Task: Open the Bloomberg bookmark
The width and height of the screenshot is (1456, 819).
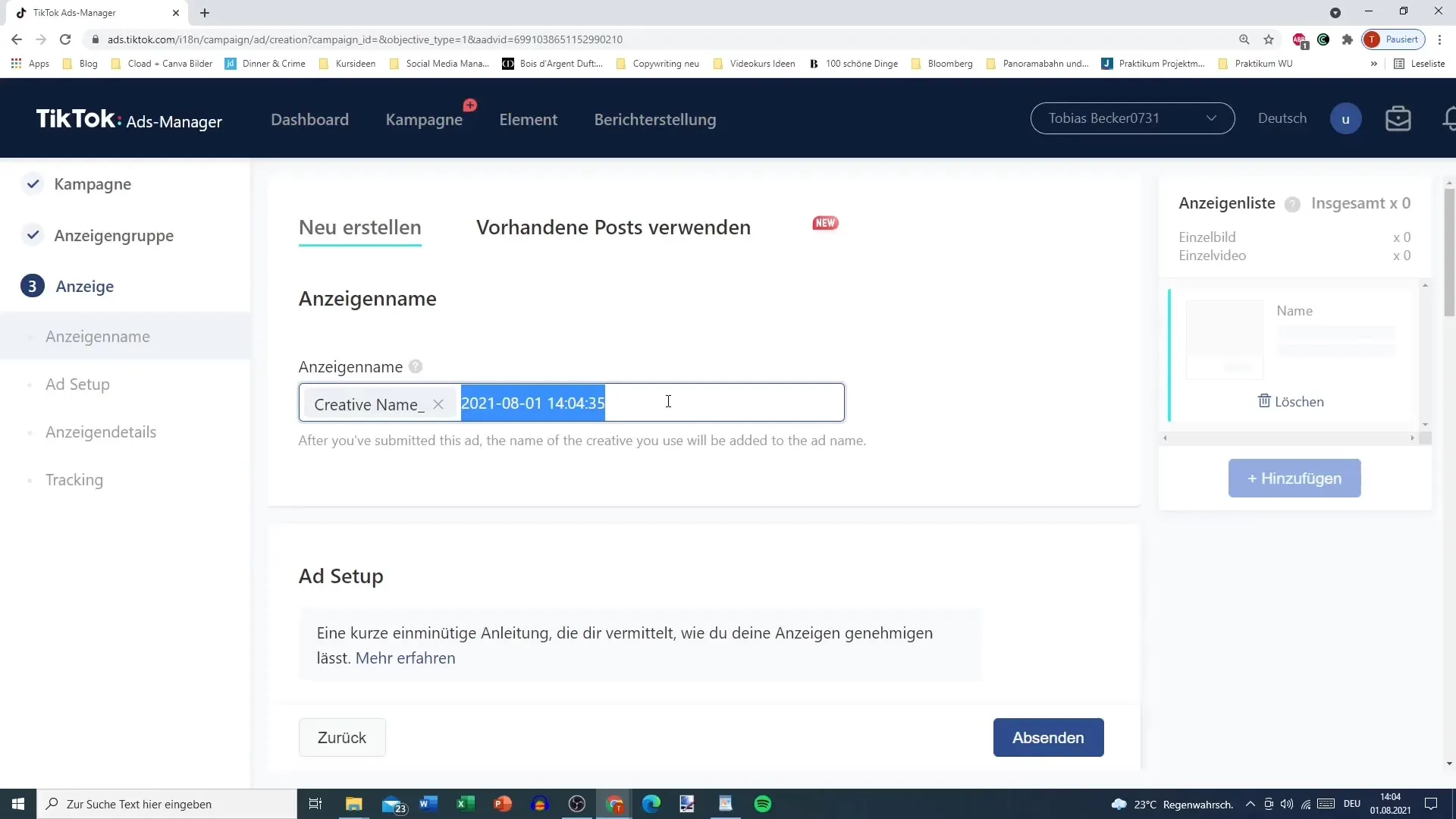Action: pos(943,64)
